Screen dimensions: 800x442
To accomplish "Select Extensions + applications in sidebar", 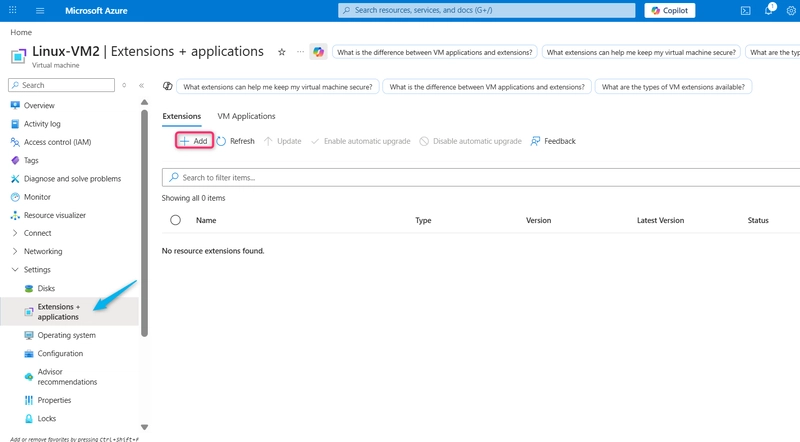I will click(x=69, y=311).
